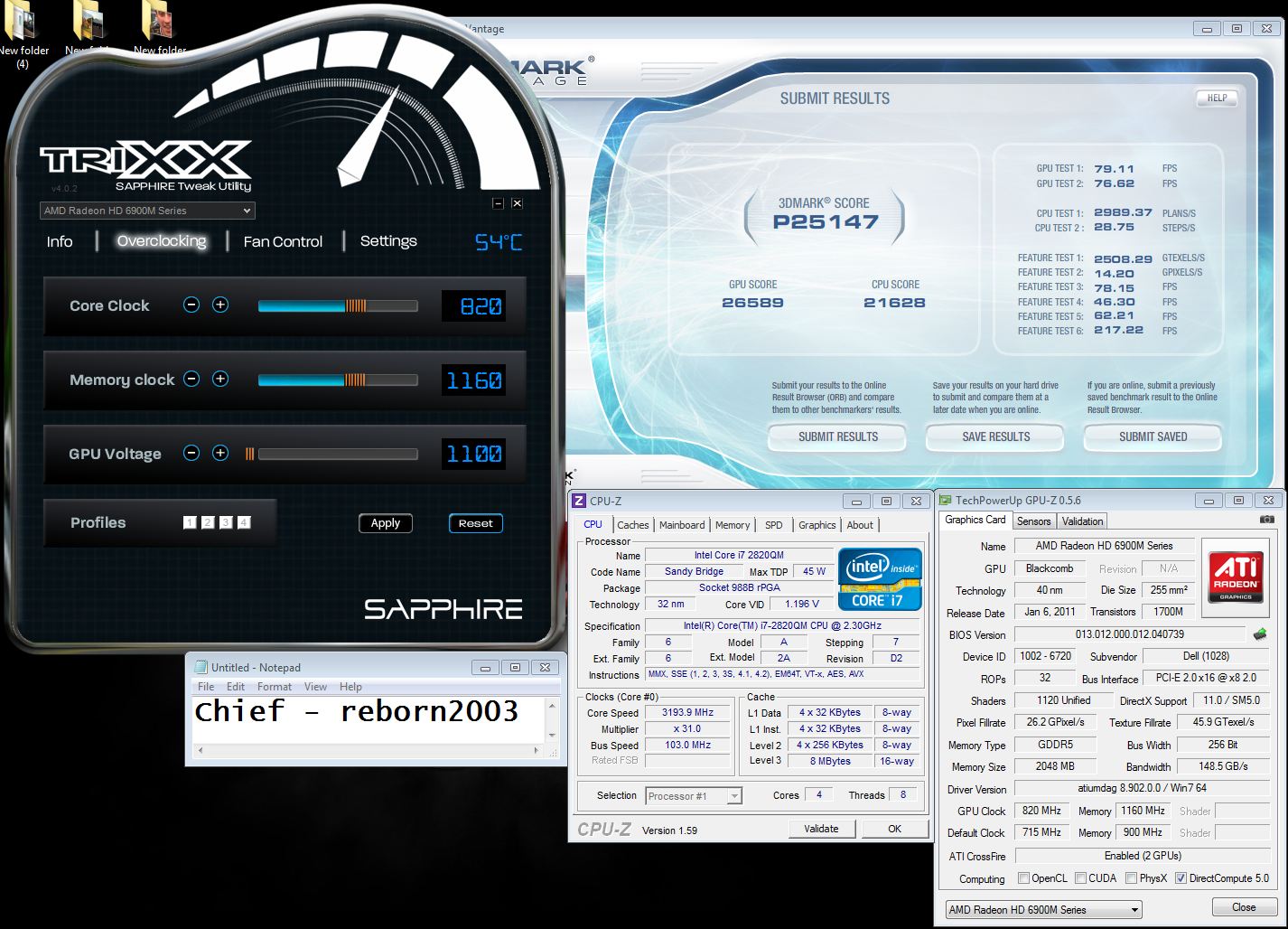Viewport: 1288px width, 929px height.
Task: Click the GPU Voltage value 1100 display
Action: 473,455
